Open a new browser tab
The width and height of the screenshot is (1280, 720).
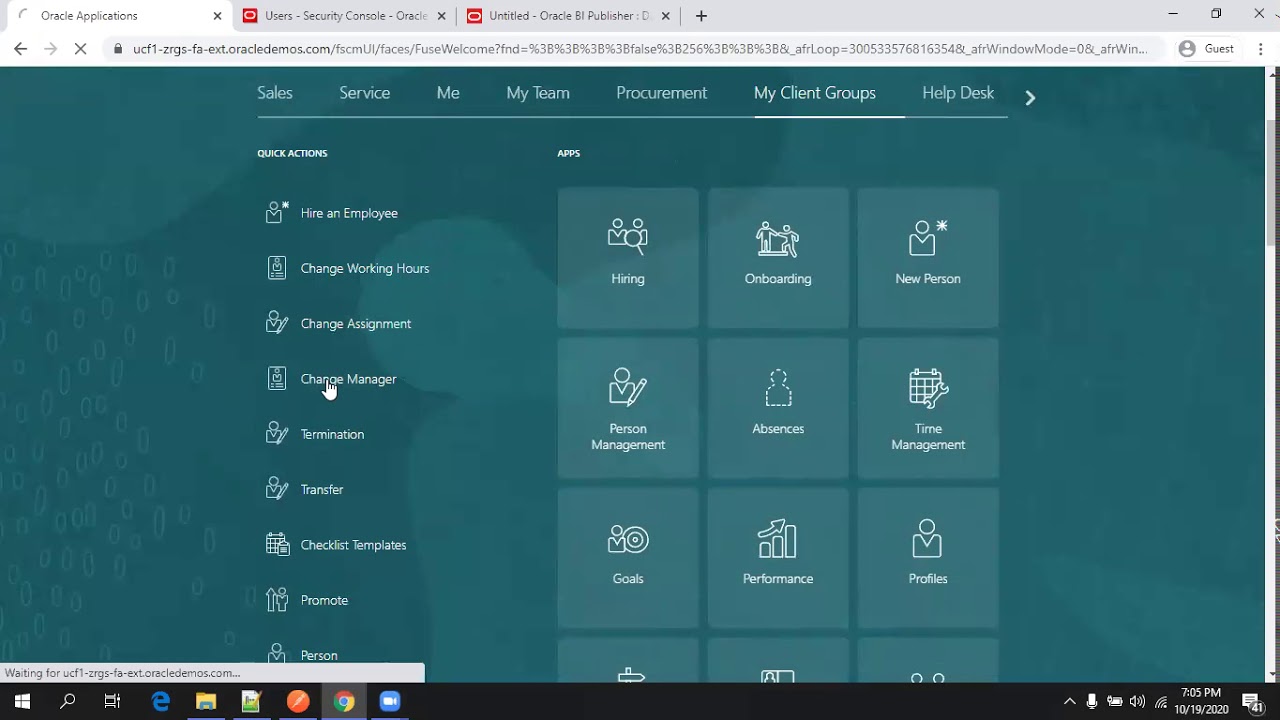click(701, 16)
